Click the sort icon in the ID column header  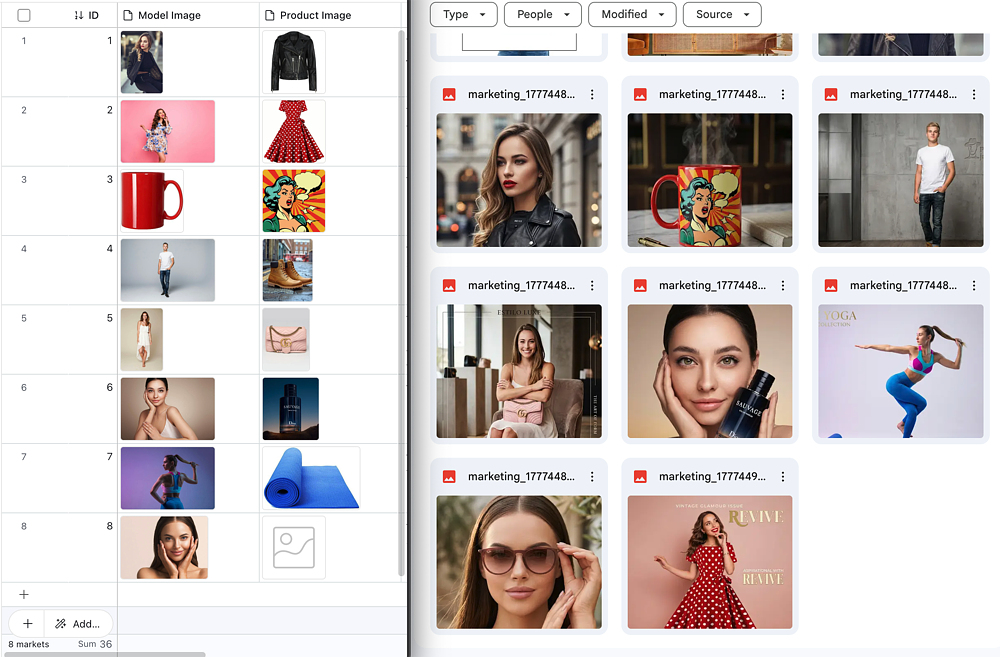coord(79,15)
